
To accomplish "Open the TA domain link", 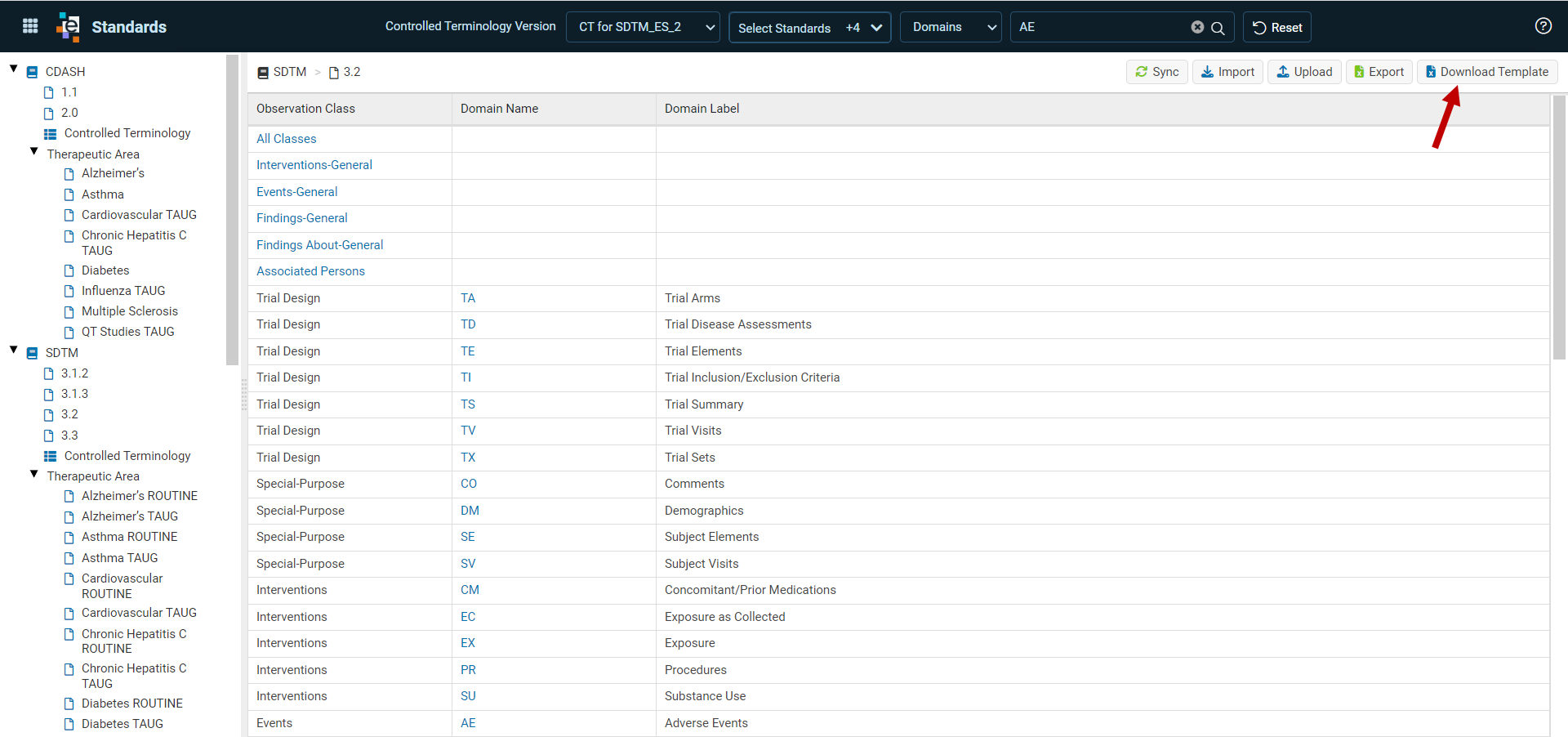I will tap(468, 298).
